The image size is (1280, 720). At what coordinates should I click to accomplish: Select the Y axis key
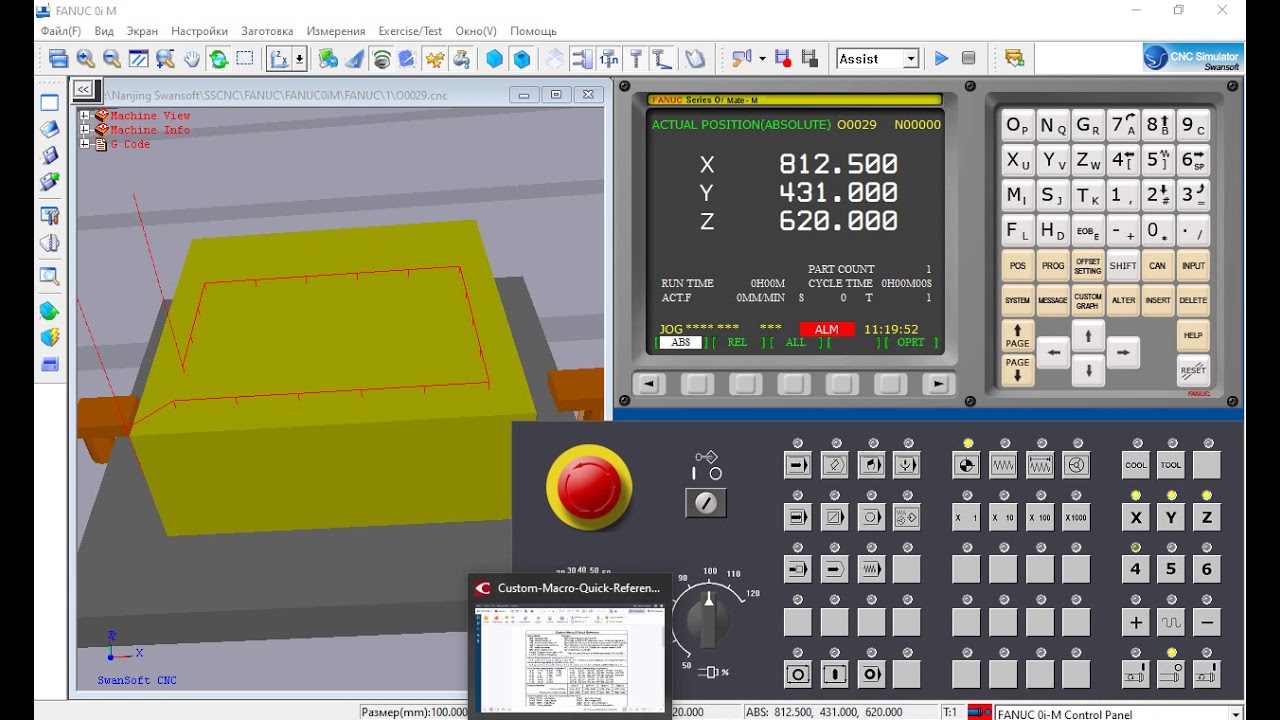click(1171, 517)
